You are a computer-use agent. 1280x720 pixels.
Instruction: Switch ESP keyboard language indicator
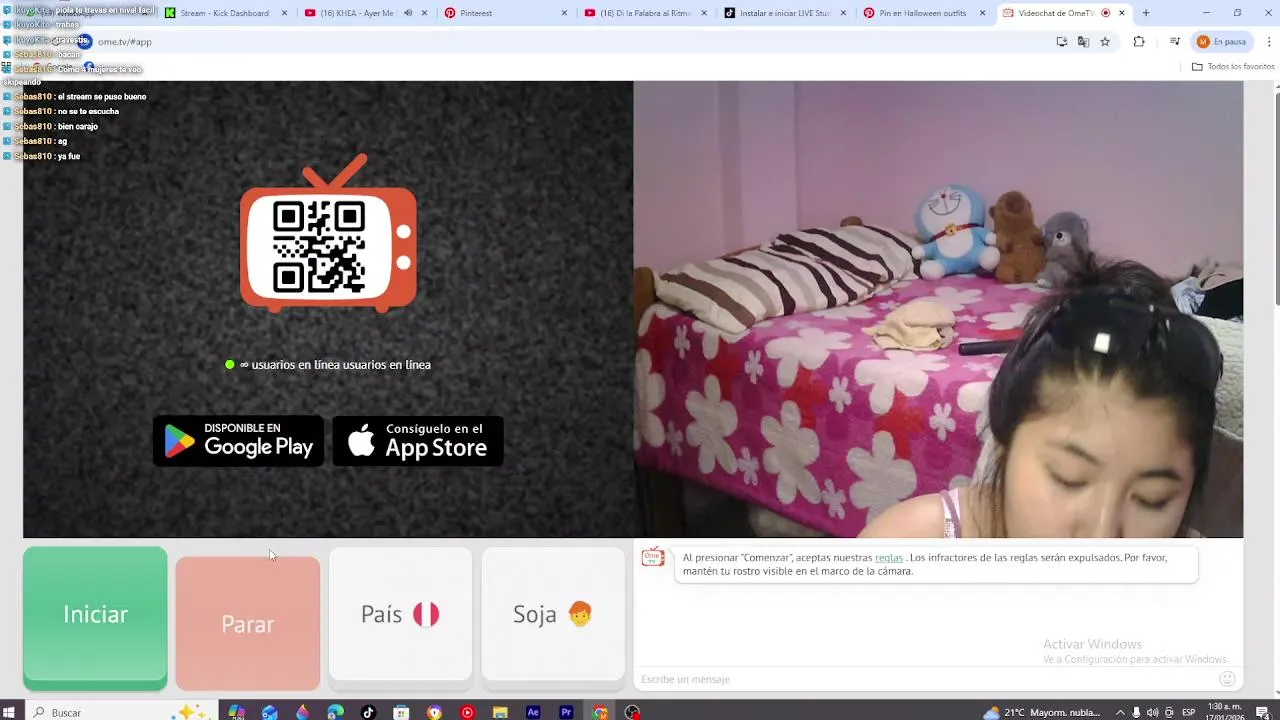pyautogui.click(x=1189, y=712)
